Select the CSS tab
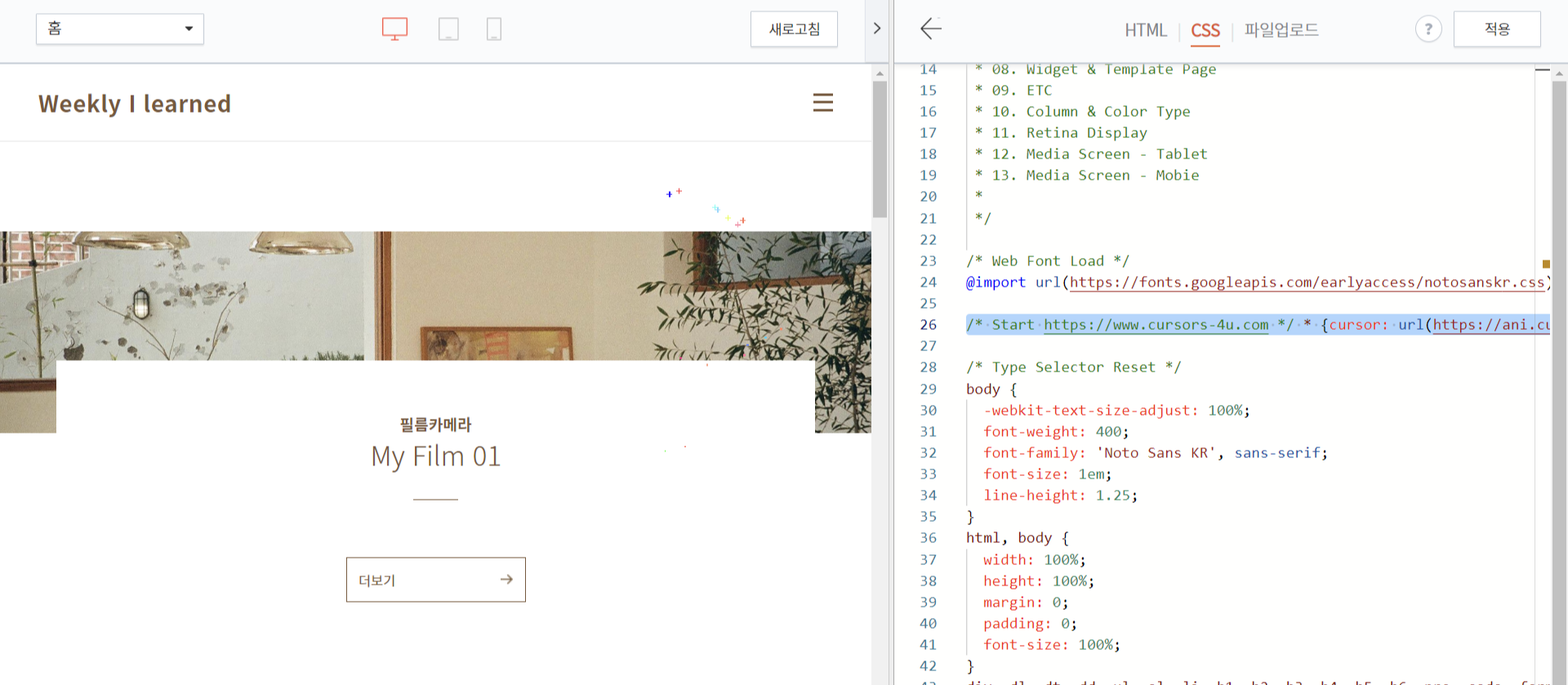 click(x=1205, y=30)
